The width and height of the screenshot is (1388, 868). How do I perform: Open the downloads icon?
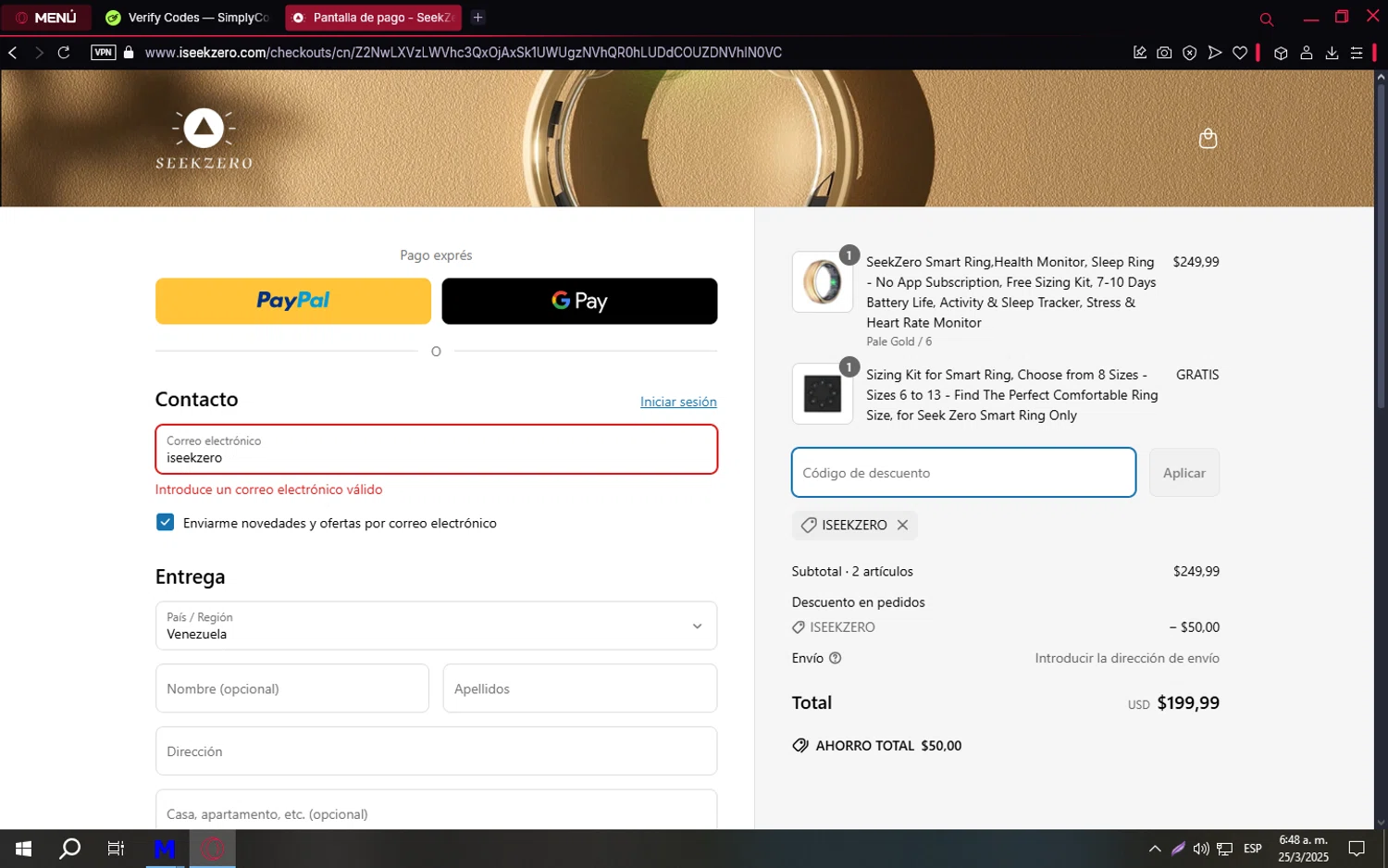tap(1332, 53)
